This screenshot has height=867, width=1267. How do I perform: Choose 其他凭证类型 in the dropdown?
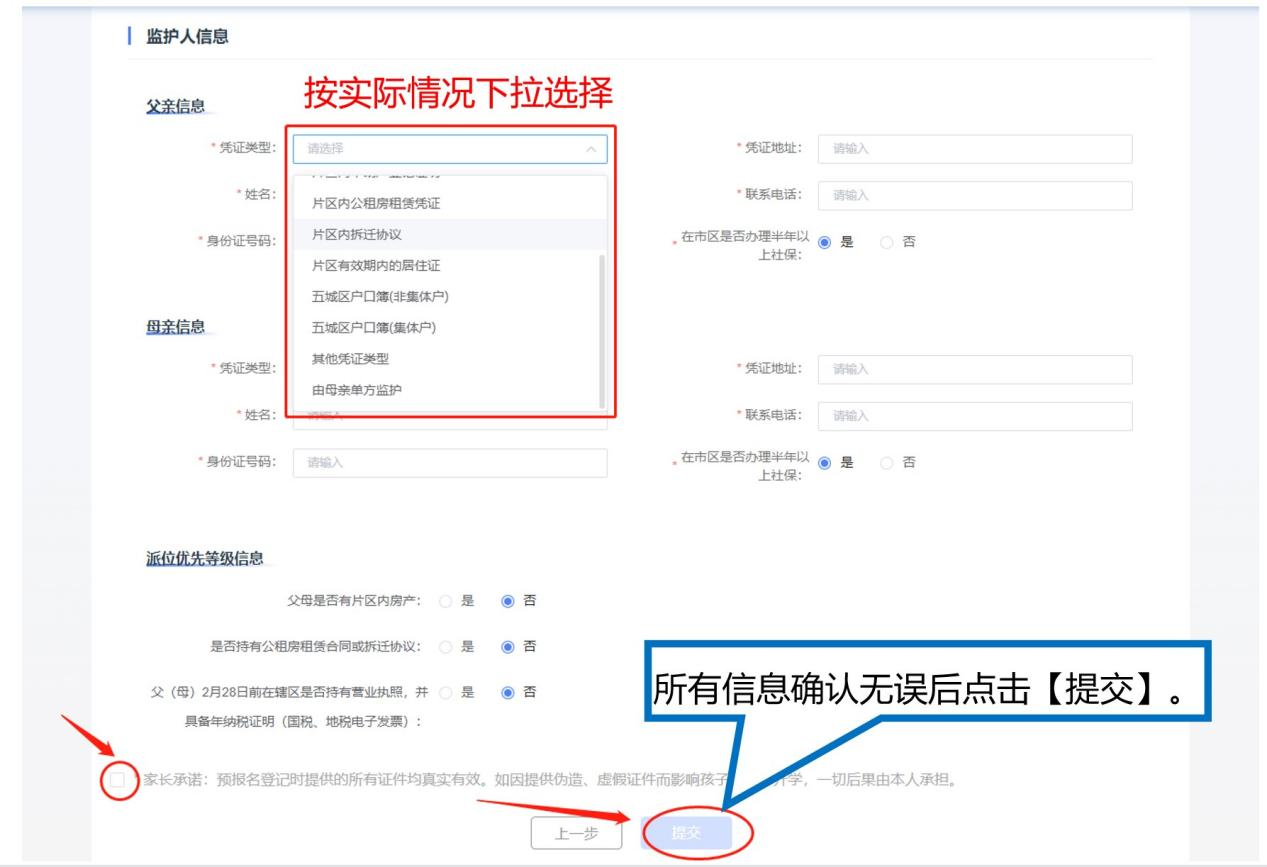click(350, 359)
